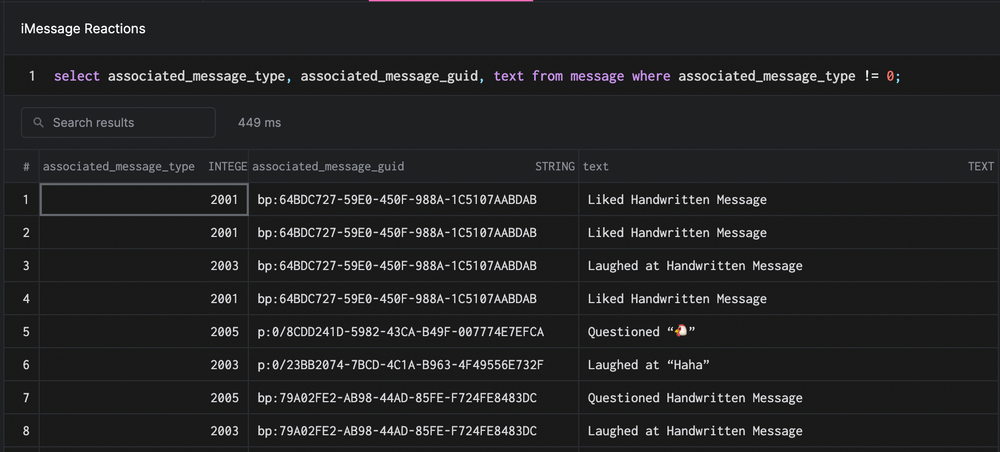Sort by the associated_message_type column header

119,166
